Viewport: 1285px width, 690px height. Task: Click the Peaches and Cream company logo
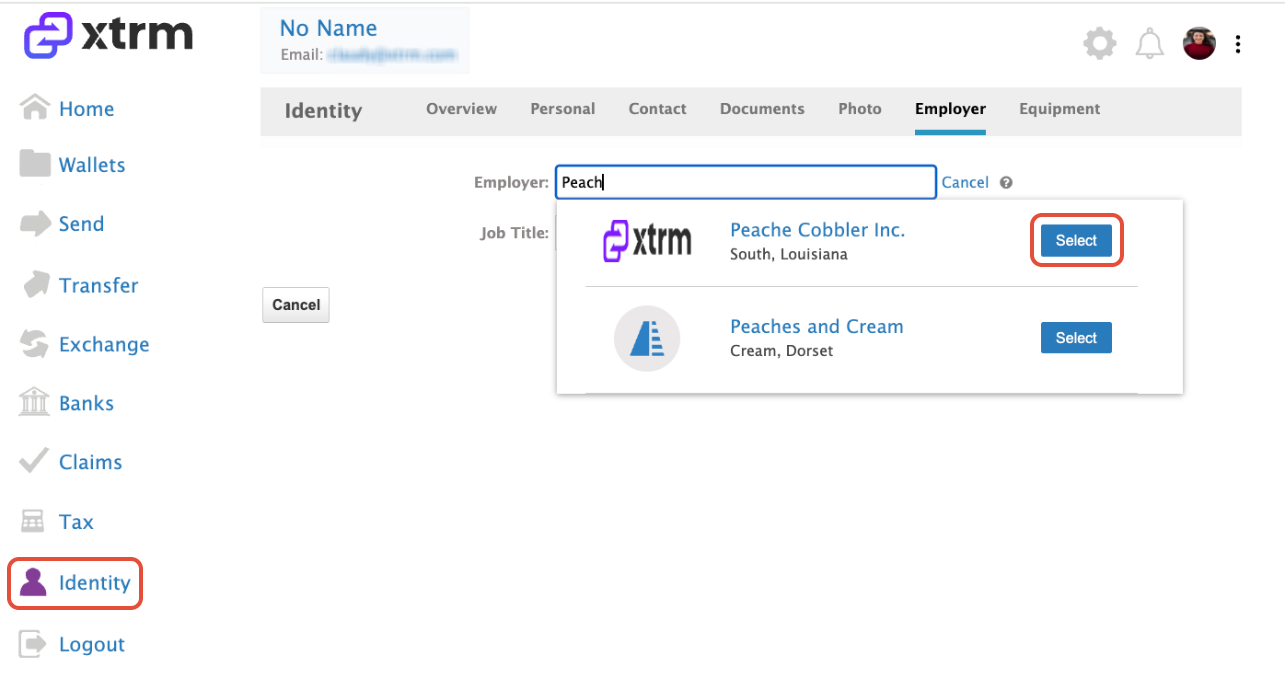[x=647, y=338]
